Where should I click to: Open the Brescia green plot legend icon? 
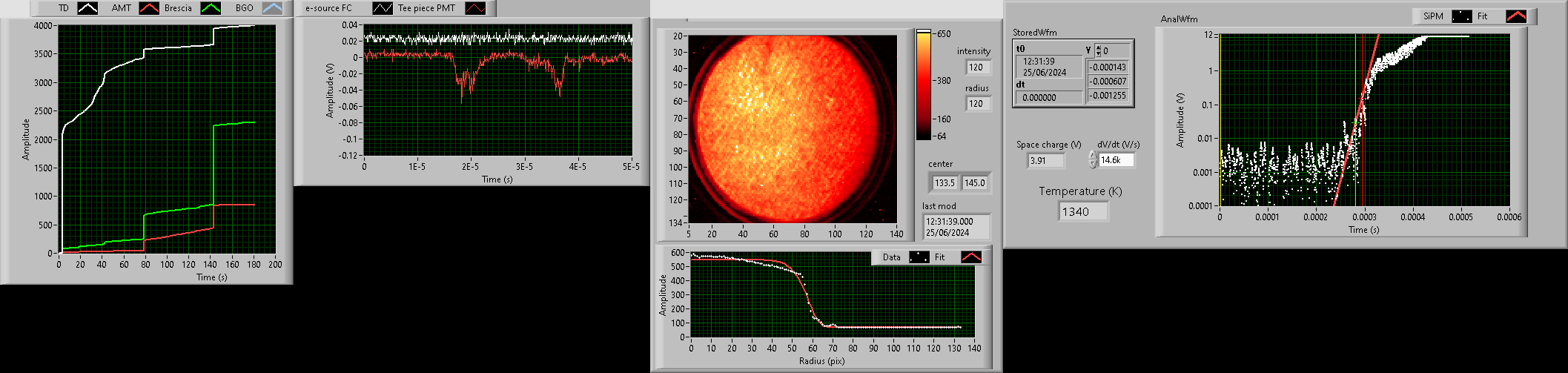211,8
